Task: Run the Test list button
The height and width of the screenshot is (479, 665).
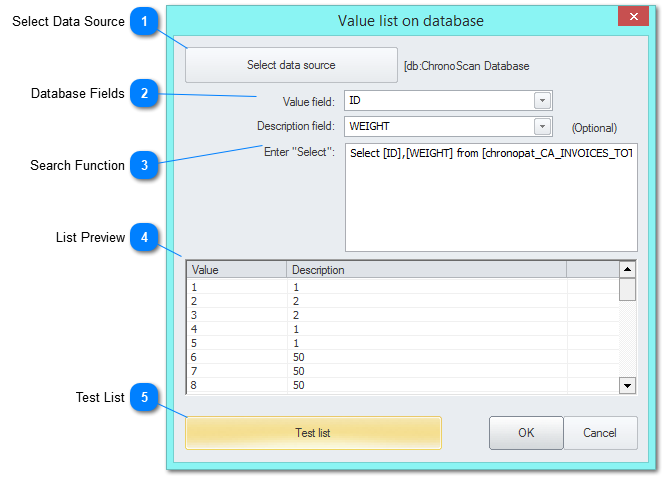Action: click(313, 433)
